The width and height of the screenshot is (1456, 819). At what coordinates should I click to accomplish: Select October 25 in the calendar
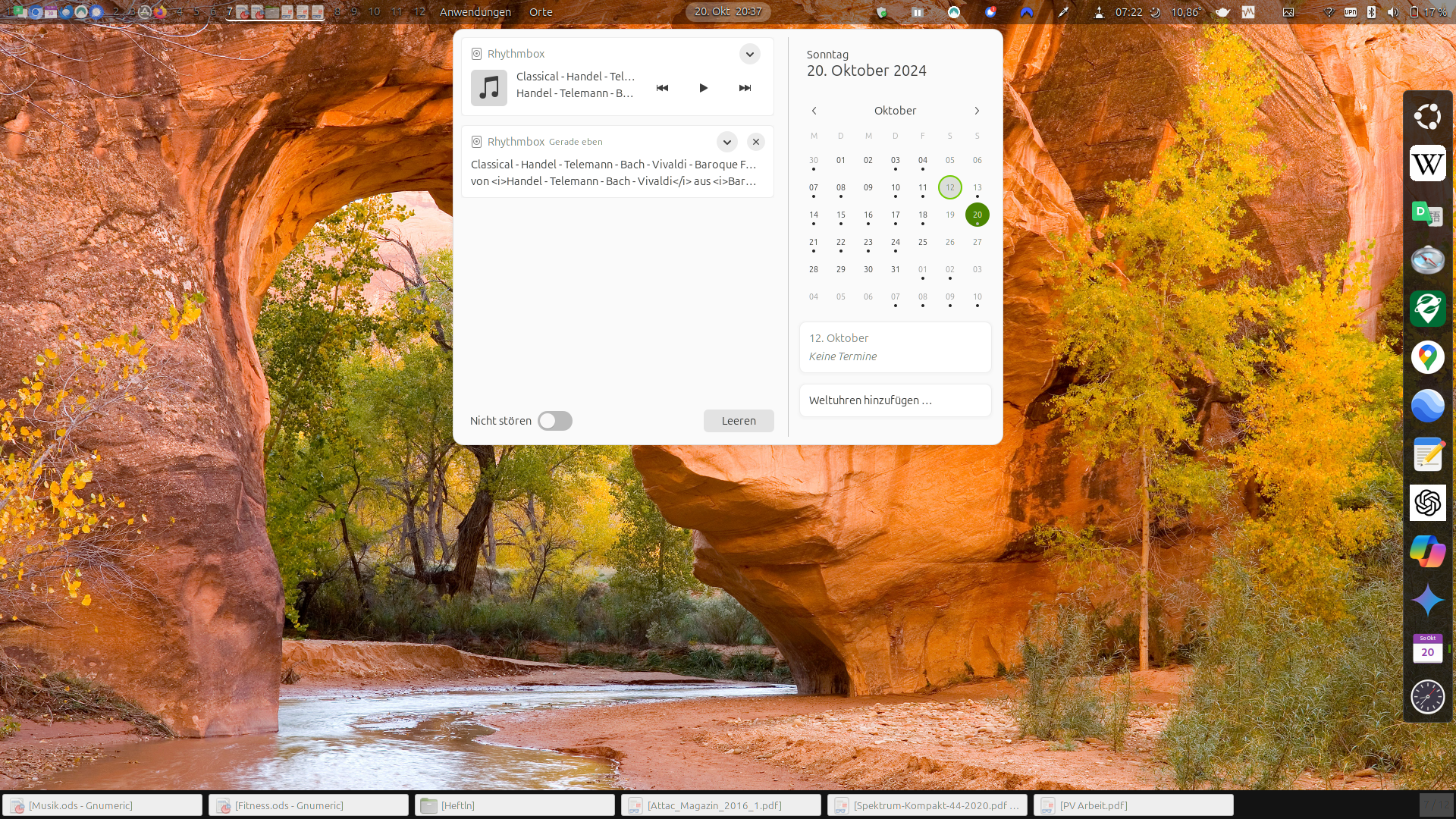pyautogui.click(x=922, y=242)
